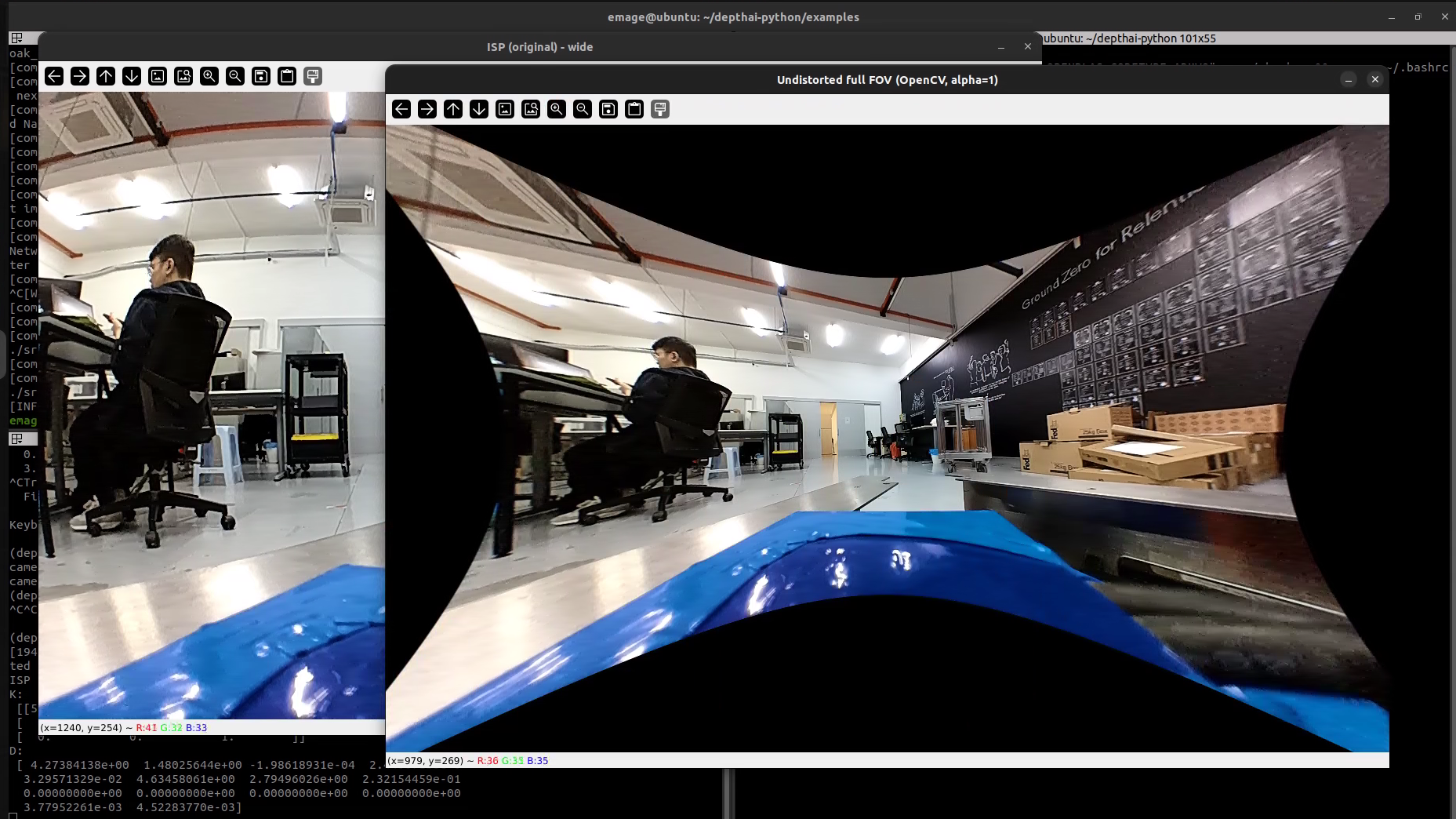This screenshot has width=1456, height=819.
Task: Copy ISP (original) image to clipboard
Action: (x=287, y=76)
